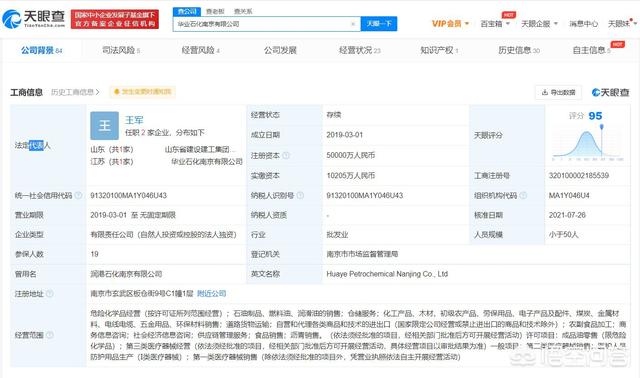Click the 经营状态 value 存续

pos(333,115)
